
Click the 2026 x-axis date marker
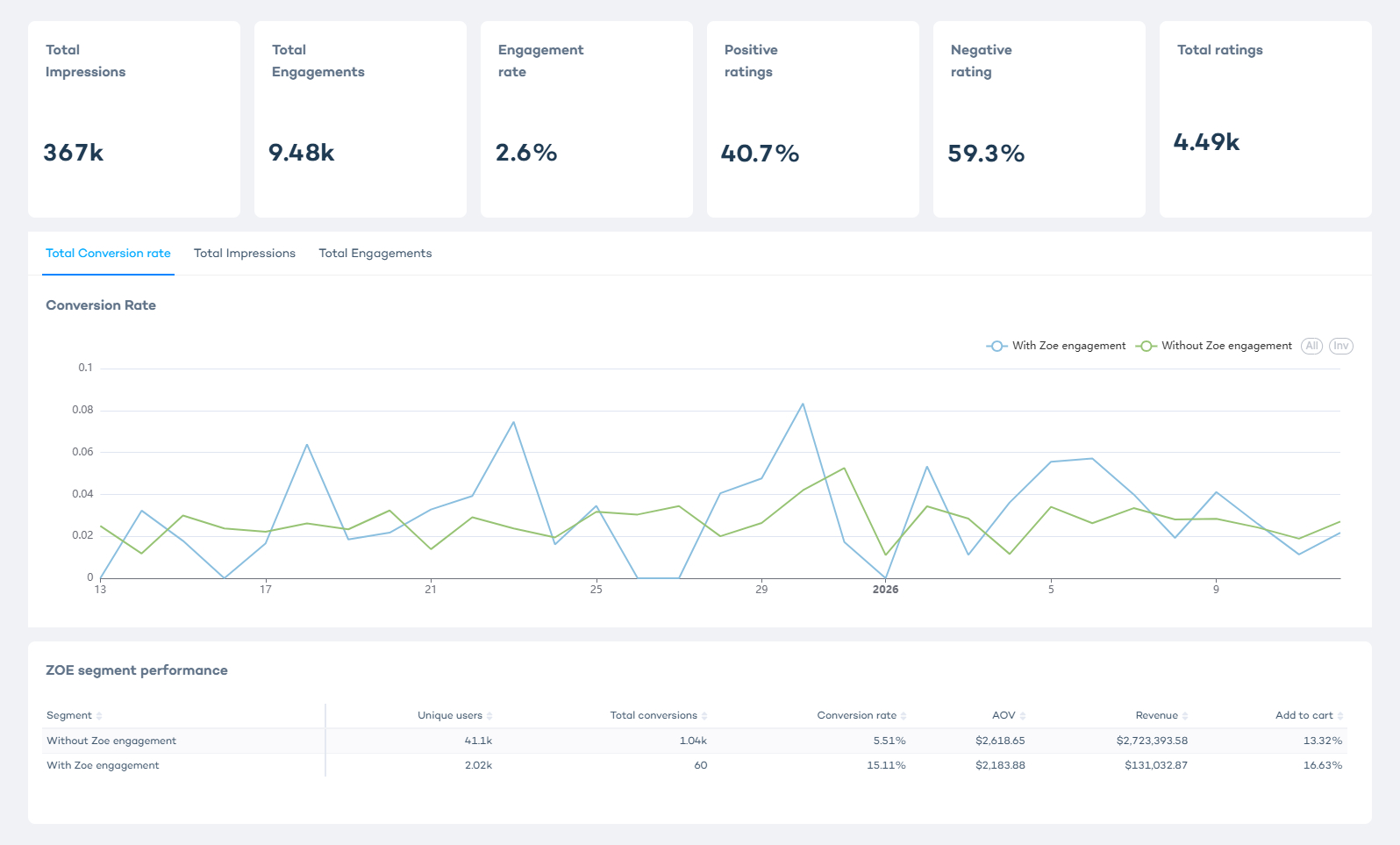(885, 590)
